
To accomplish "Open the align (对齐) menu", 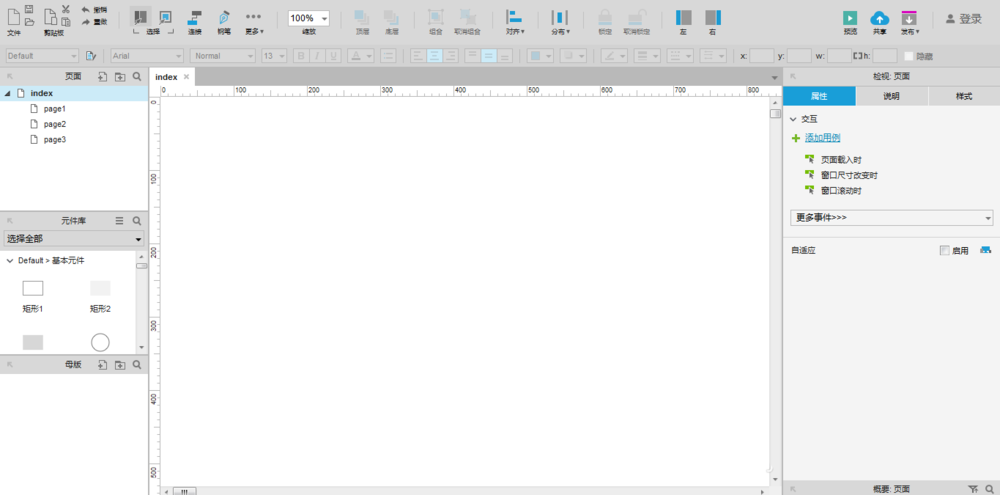I will [515, 21].
